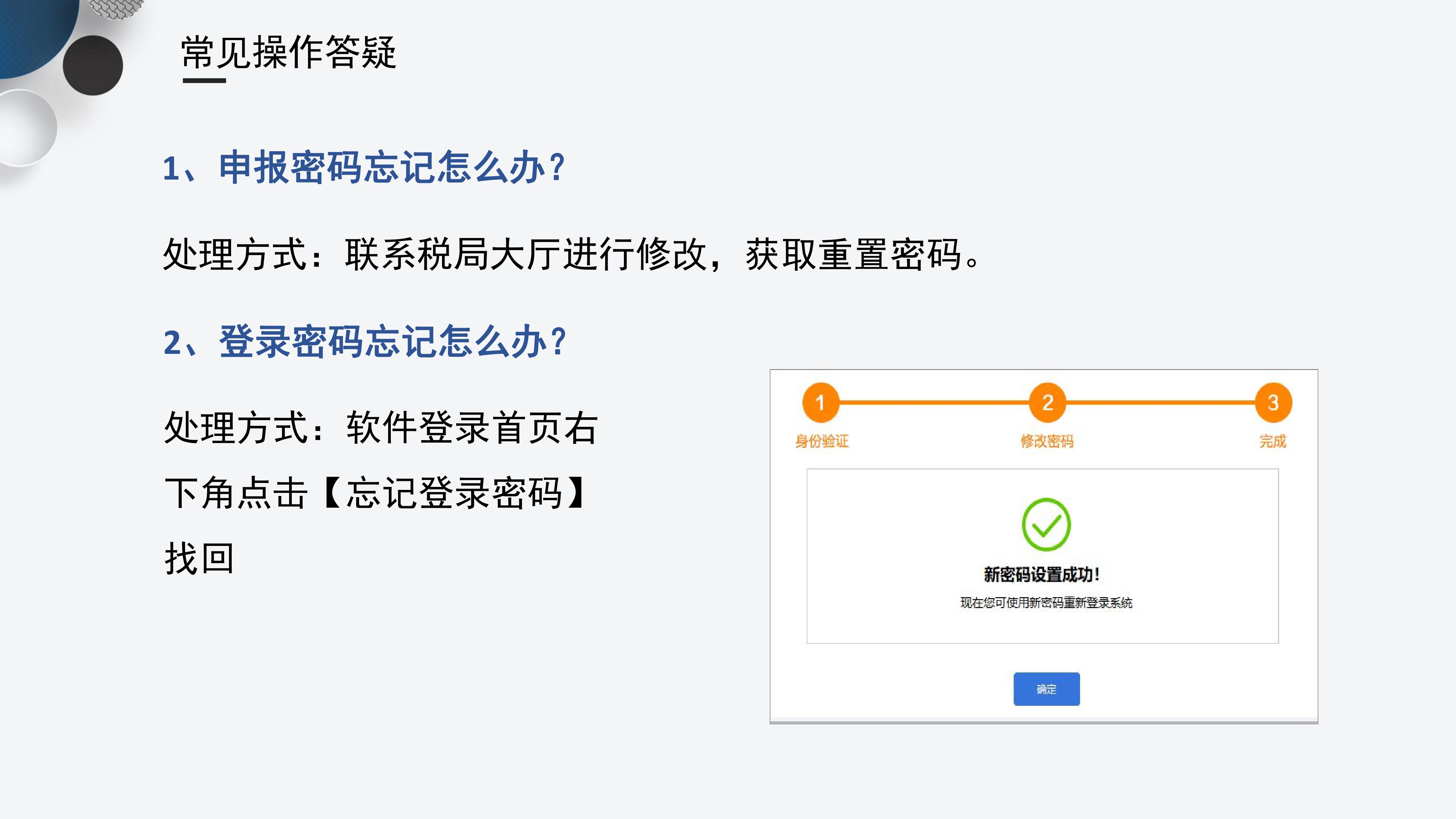This screenshot has height=819, width=1456.
Task: Click the 新密码设置成功! message
Action: pos(1042,575)
